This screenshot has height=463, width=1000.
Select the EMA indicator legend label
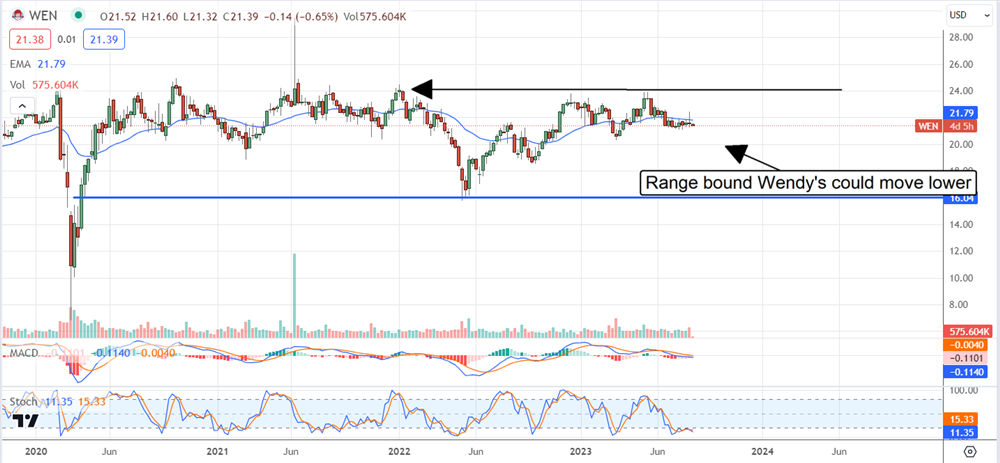pos(20,64)
